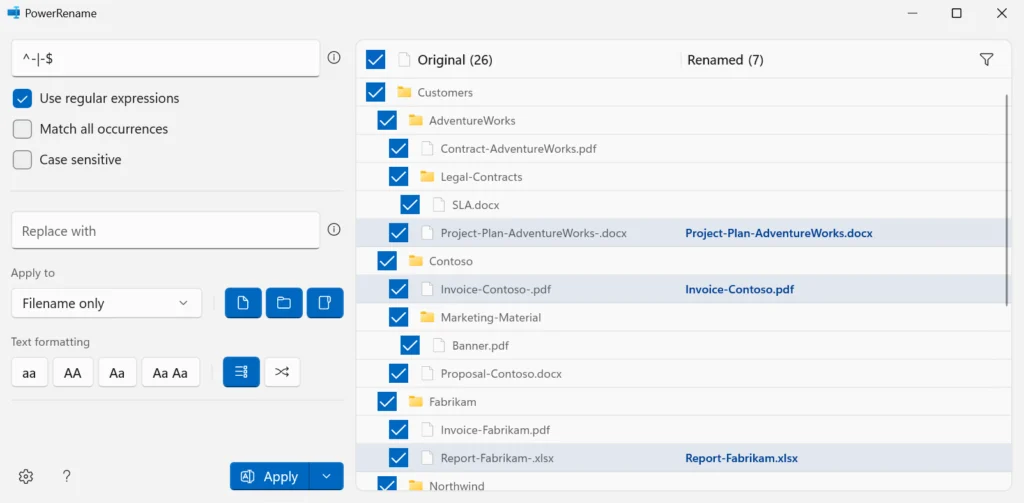1024x503 pixels.
Task: Uncheck the Project-Plan-AdventureWorks-.docx checkbox
Action: pos(398,233)
